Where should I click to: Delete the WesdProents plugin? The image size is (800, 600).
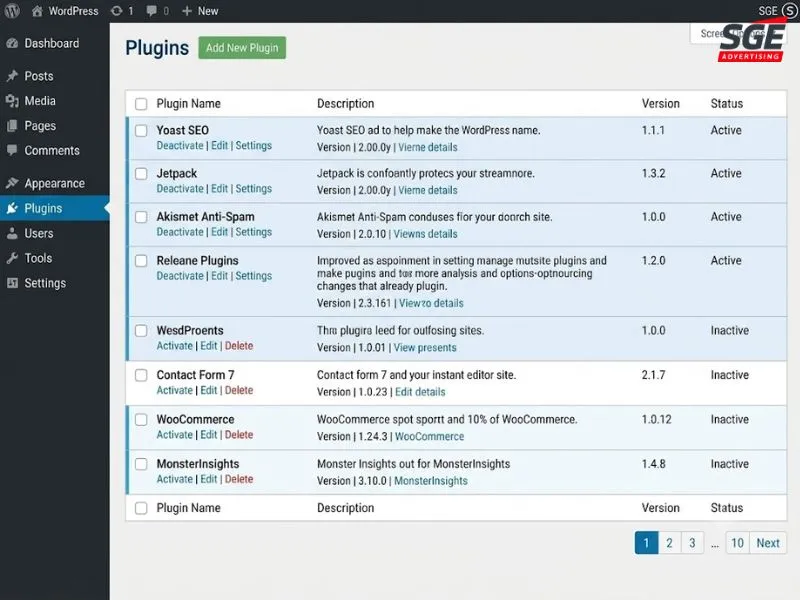[x=239, y=346]
